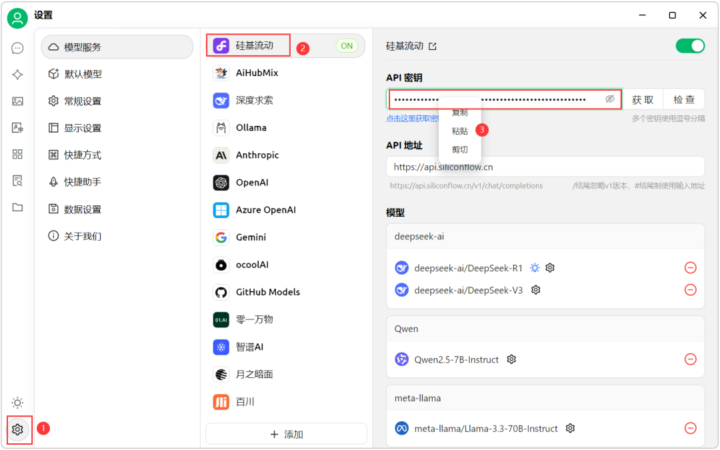720x450 pixels.
Task: Select 常规设置 settings section
Action: click(117, 101)
